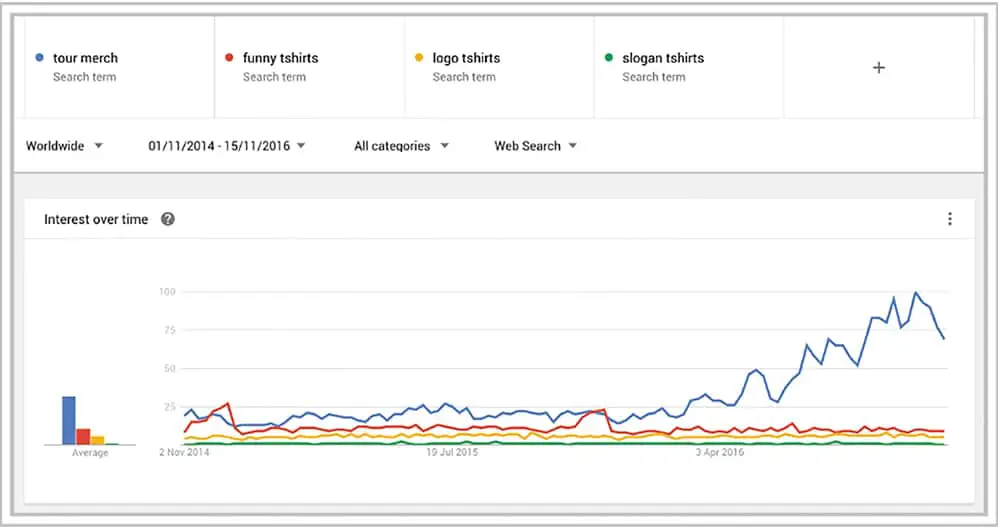
Task: Click the plus icon to add comparison
Action: coord(878,68)
